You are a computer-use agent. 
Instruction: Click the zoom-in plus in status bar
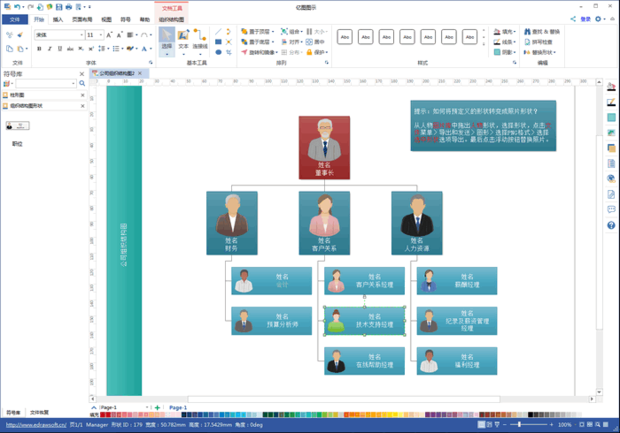point(551,425)
